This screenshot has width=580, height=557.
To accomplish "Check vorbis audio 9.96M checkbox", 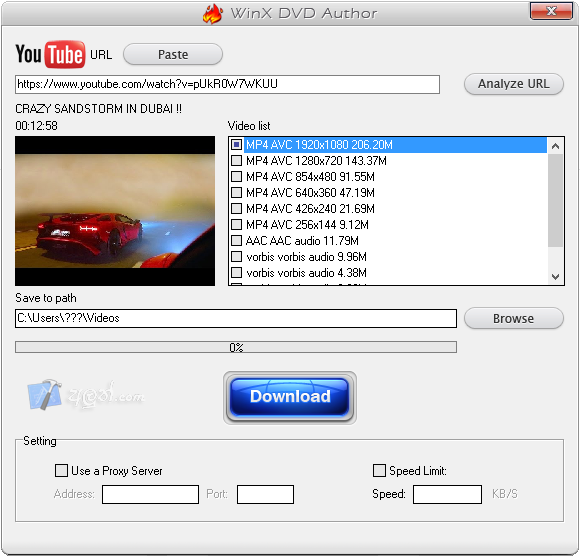I will pyautogui.click(x=237, y=256).
